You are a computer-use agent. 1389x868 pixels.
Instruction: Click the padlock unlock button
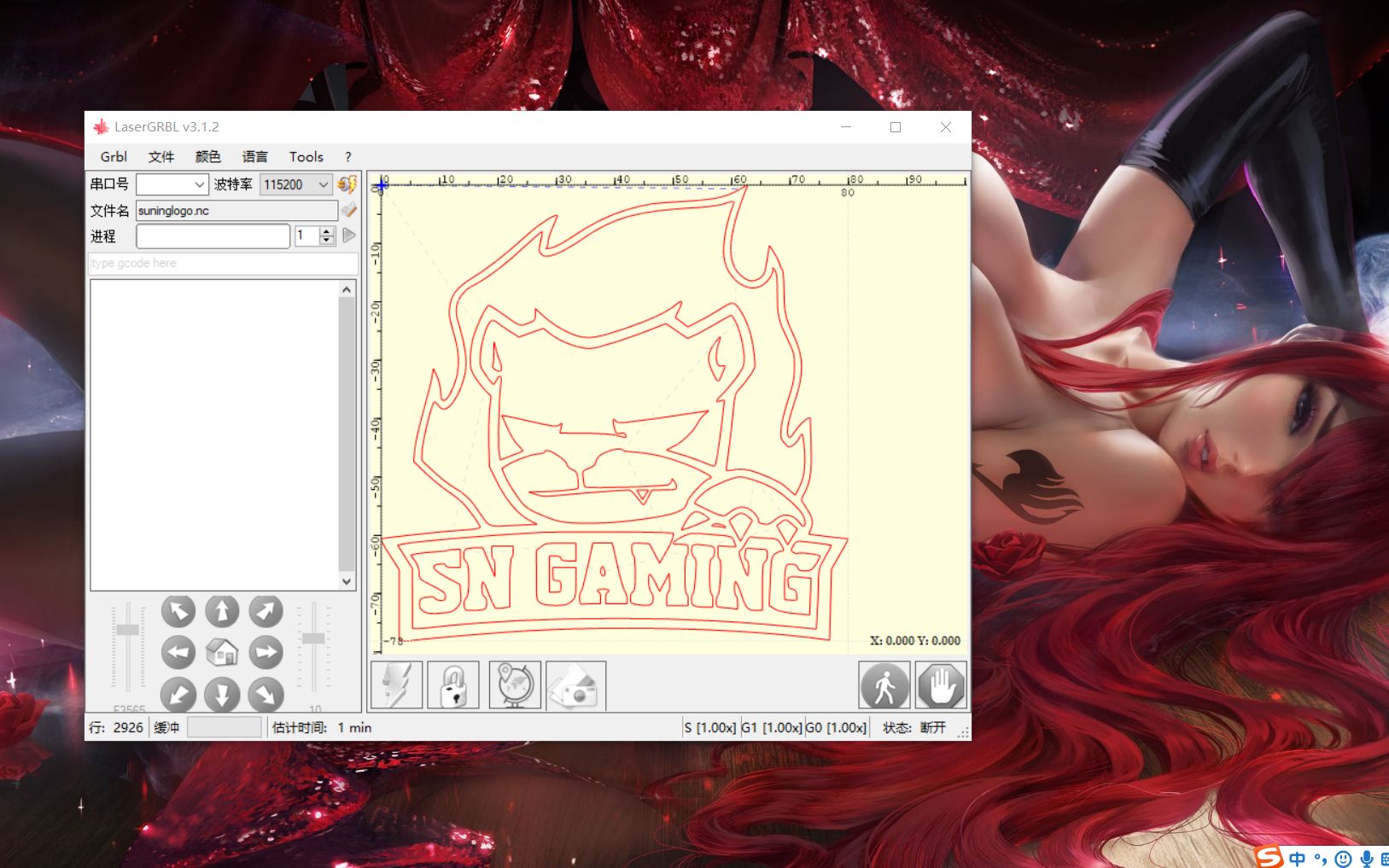453,685
